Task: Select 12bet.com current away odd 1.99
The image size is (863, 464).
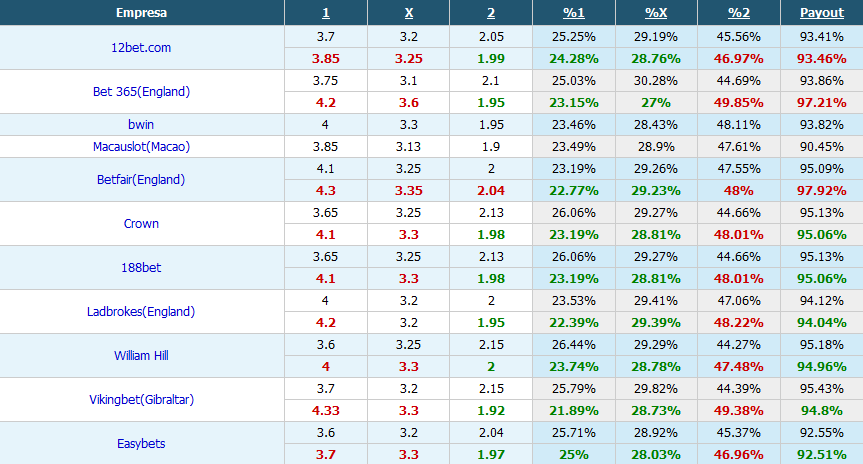Action: 491,59
